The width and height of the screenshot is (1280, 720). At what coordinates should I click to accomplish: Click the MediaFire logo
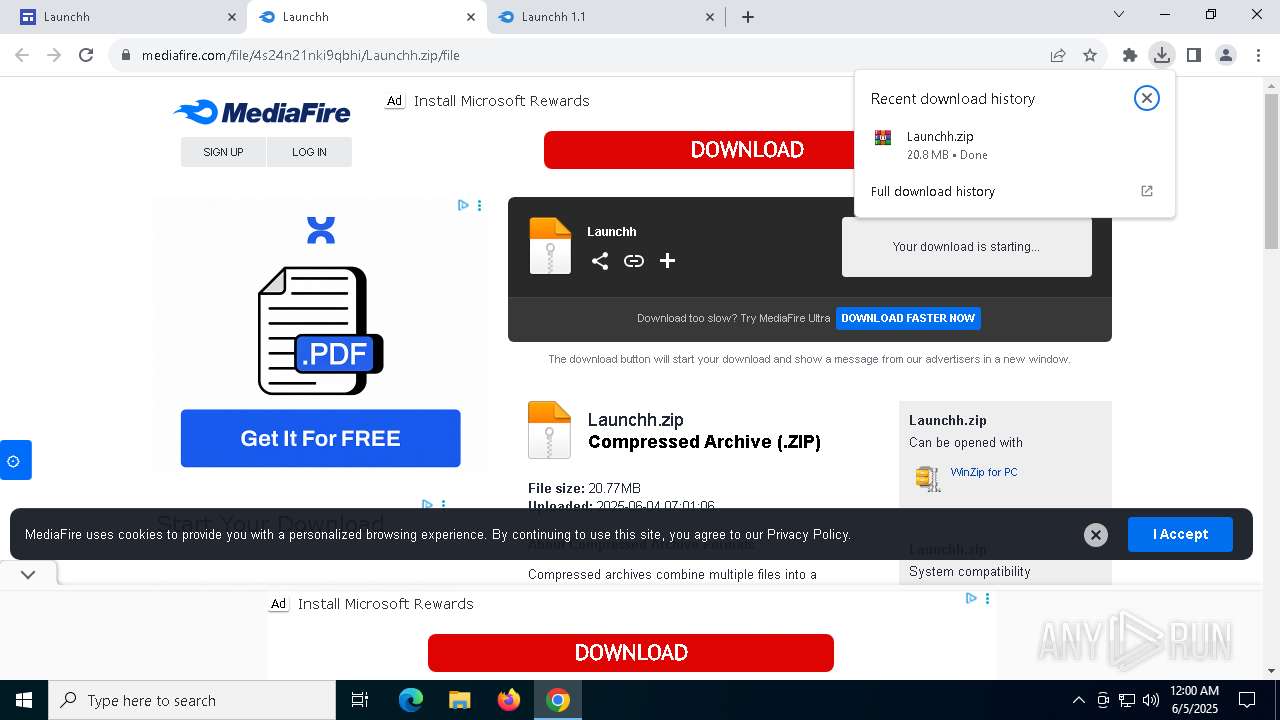(x=262, y=112)
